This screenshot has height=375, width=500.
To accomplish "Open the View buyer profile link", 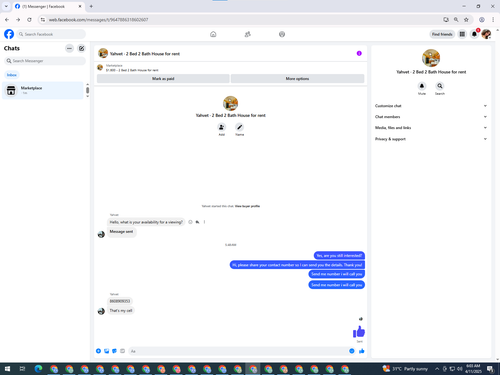I will 247,206.
